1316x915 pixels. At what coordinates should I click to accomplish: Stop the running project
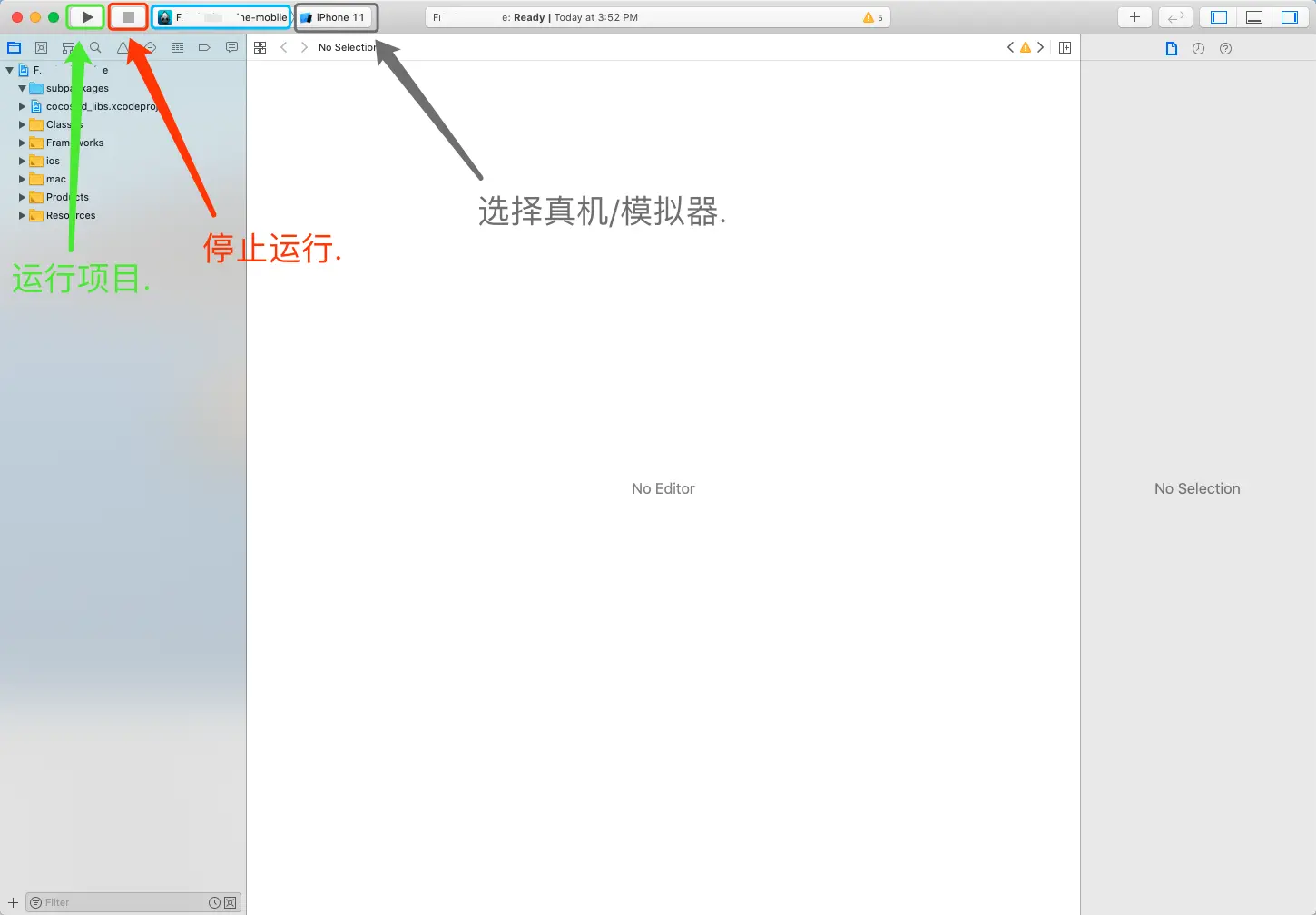coord(127,16)
